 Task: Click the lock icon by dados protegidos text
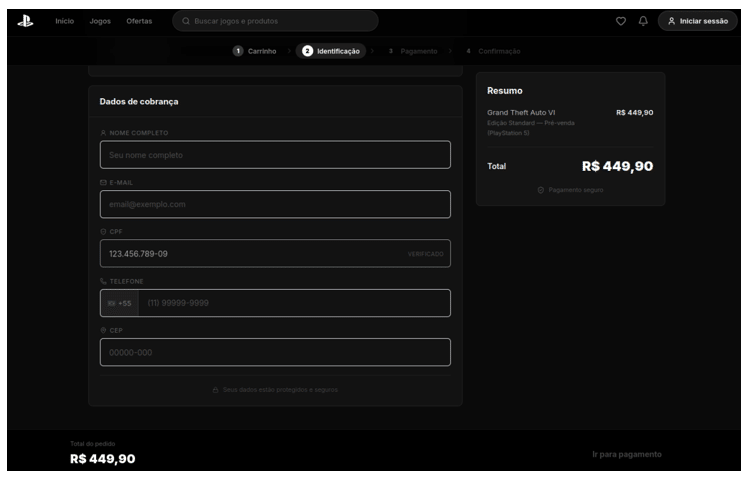click(215, 390)
